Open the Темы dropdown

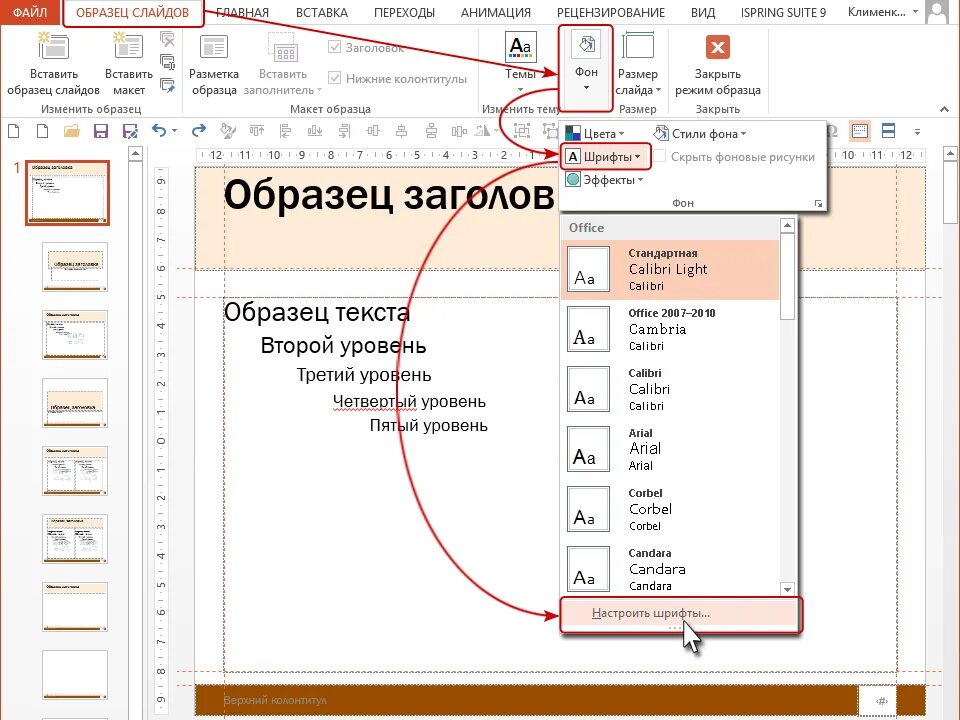520,64
